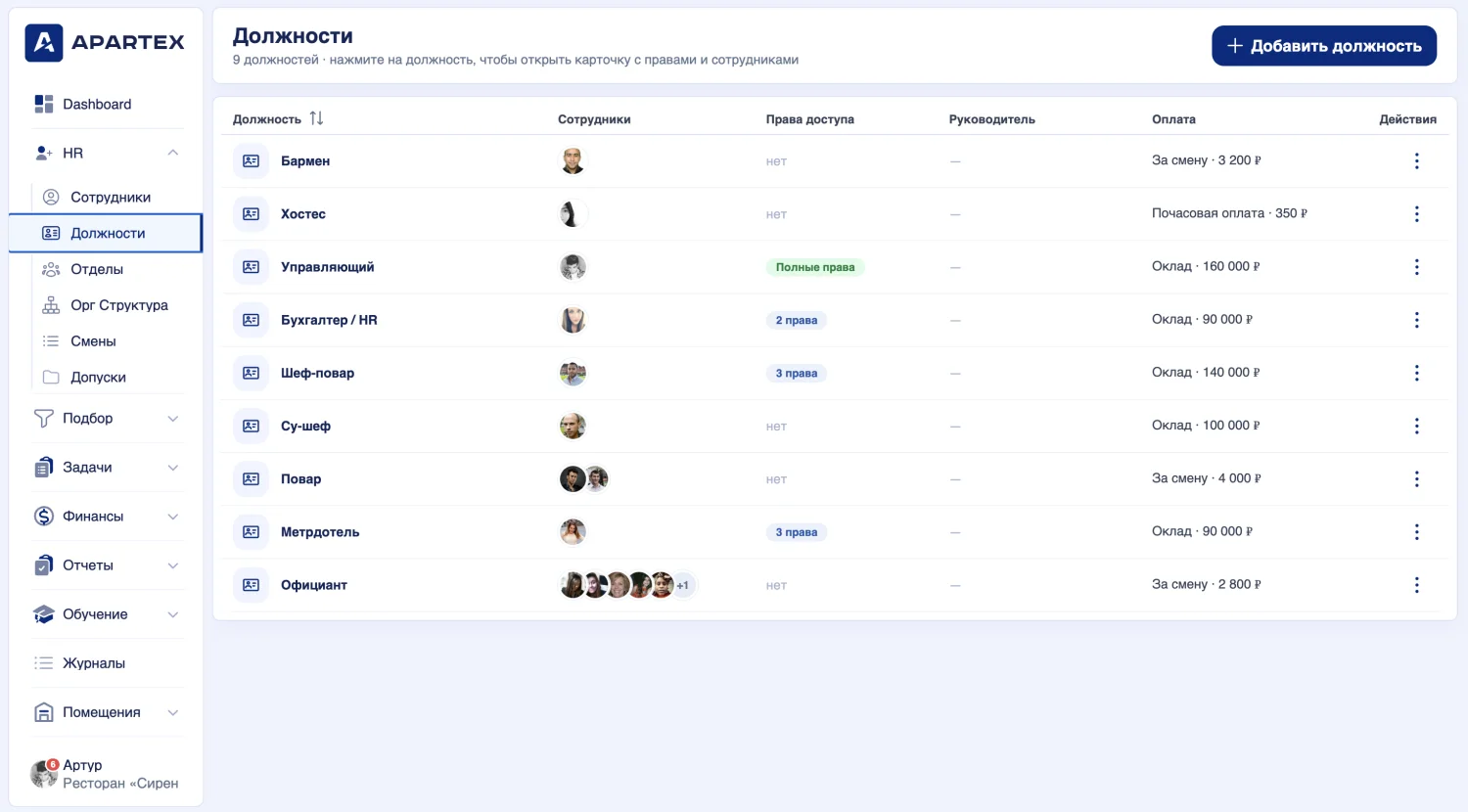Image resolution: width=1468 pixels, height=812 pixels.
Task: Expand the Отчеты section chevron
Action: coord(173,564)
